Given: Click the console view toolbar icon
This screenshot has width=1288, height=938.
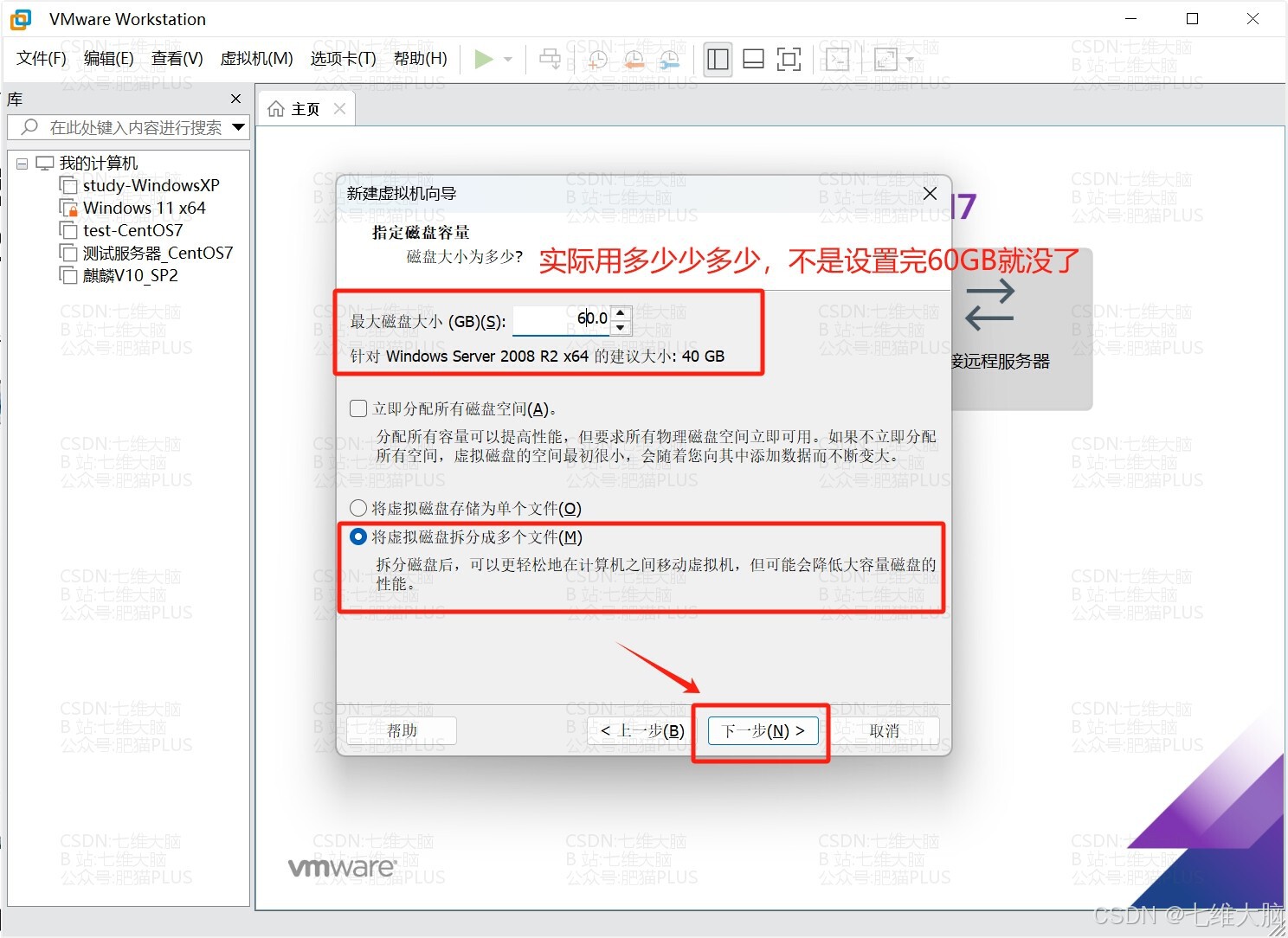Looking at the screenshot, I should coord(837,59).
